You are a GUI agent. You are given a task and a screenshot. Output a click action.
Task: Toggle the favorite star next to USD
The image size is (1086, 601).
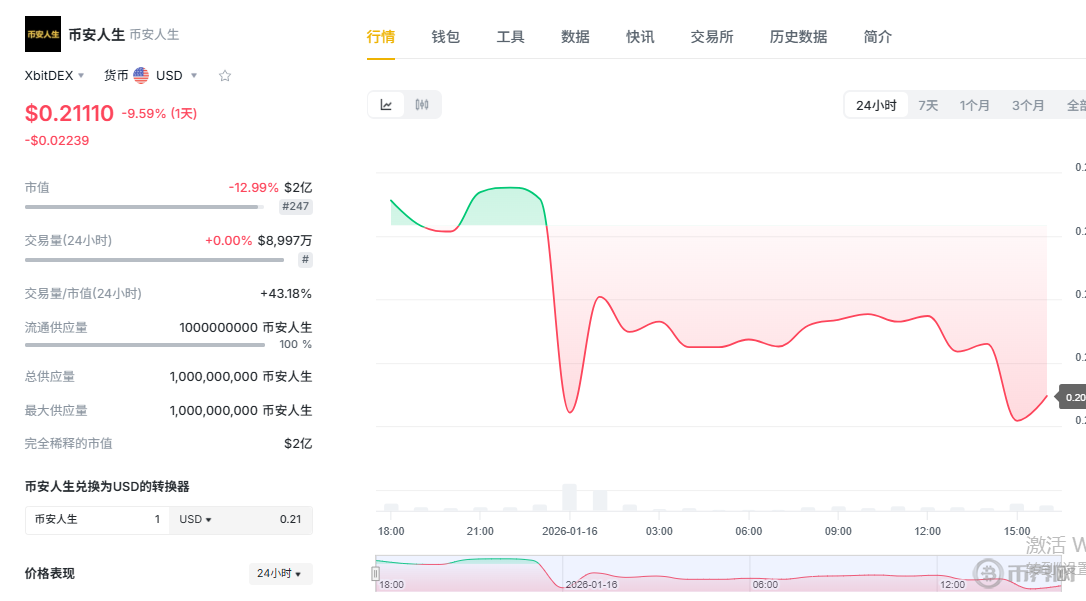point(224,74)
